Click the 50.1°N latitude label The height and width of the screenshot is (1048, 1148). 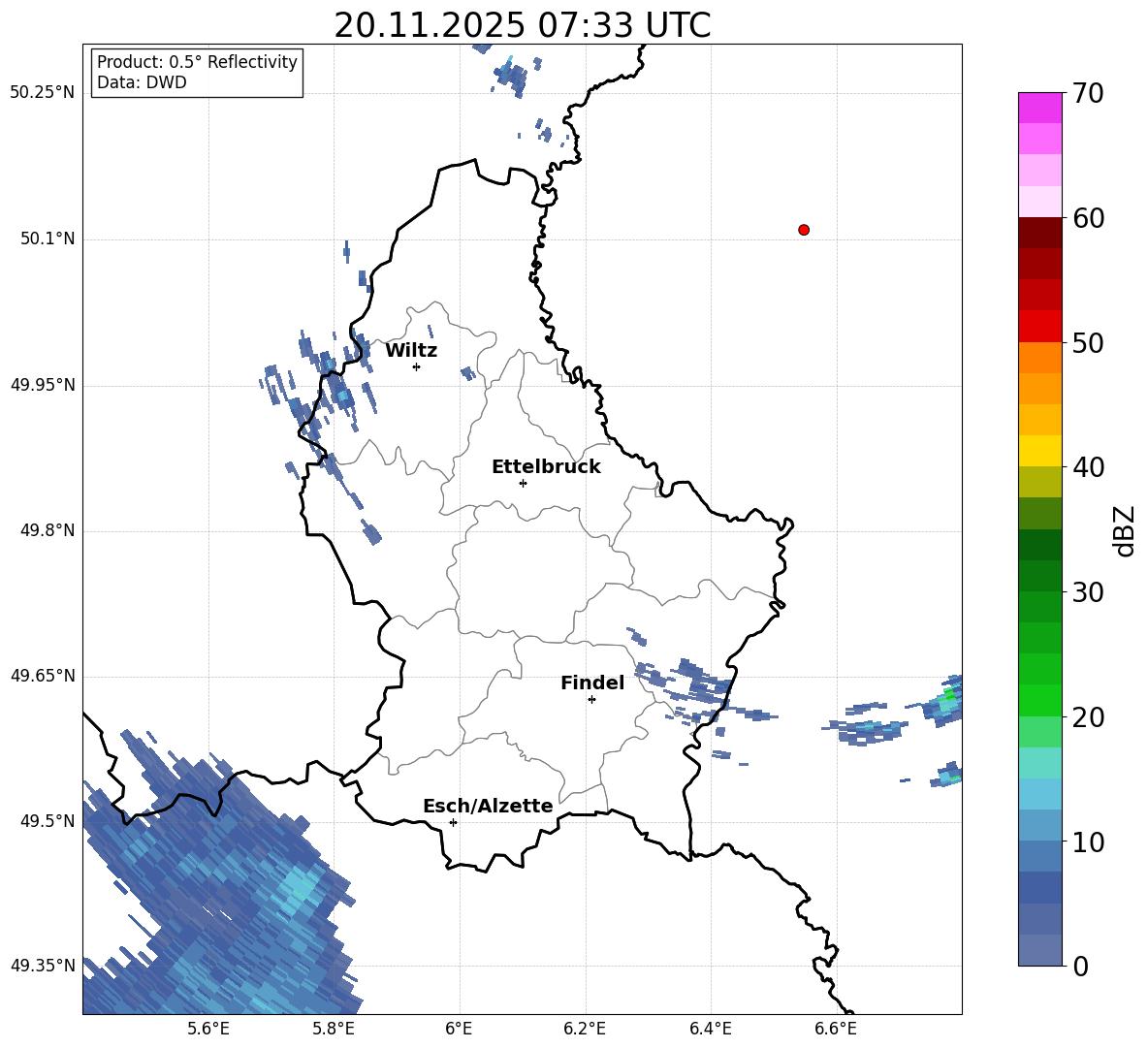pos(47,238)
